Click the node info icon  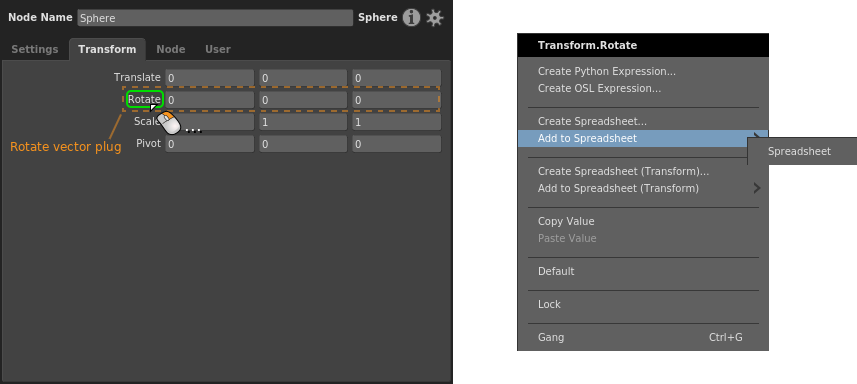(x=411, y=17)
